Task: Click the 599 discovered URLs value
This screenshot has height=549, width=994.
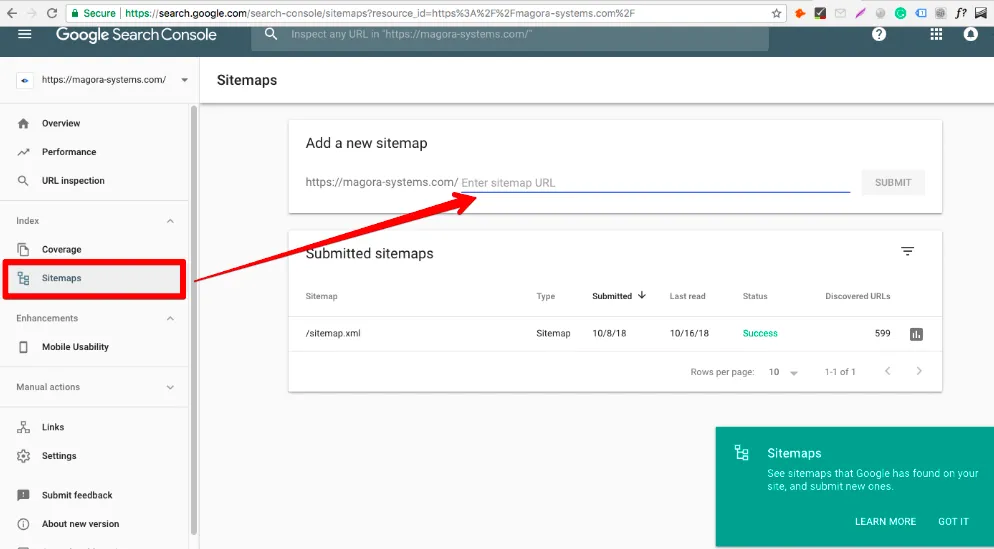Action: pos(882,333)
